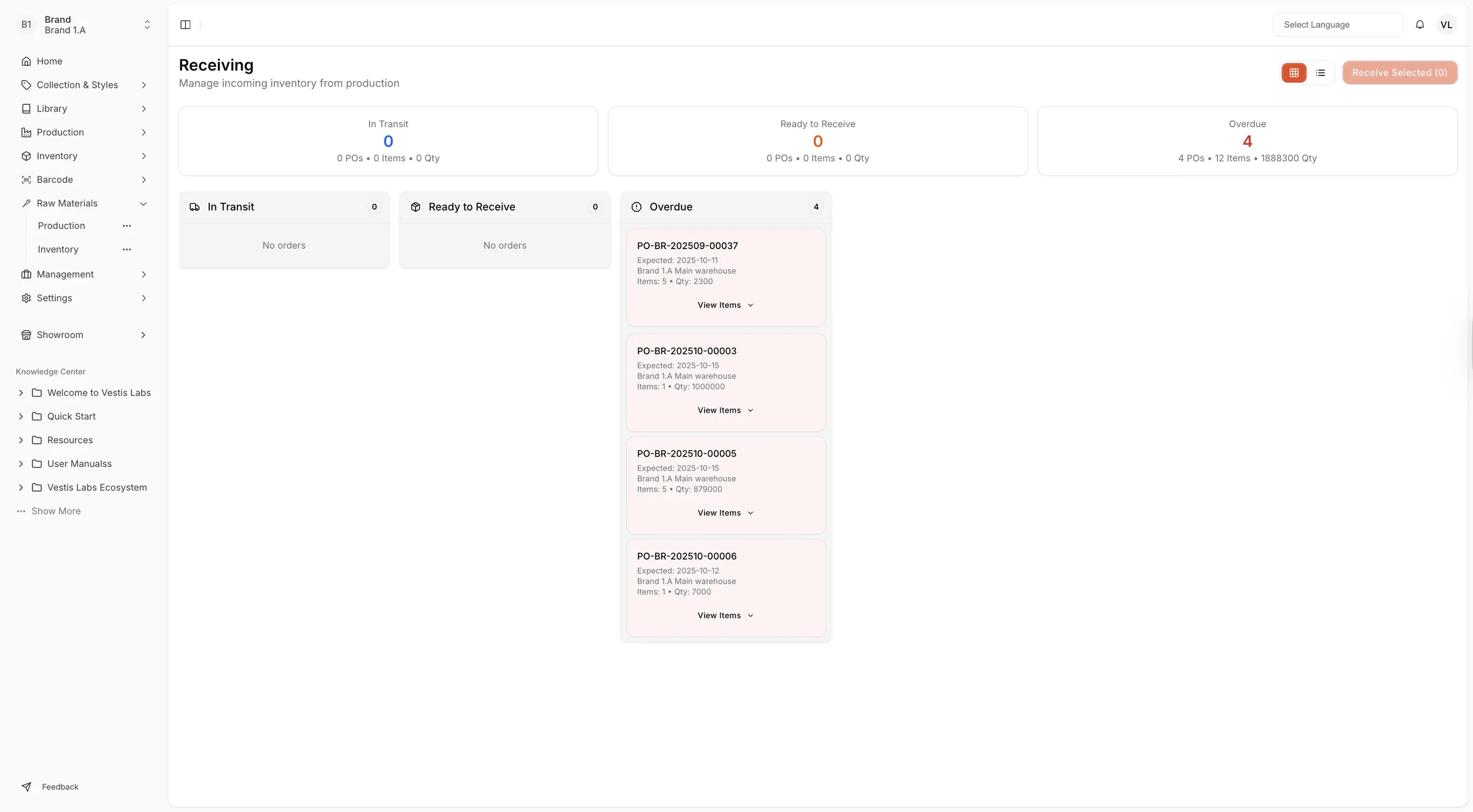Click the Overdue column clock icon
Viewport: 1473px width, 812px height.
tap(636, 207)
